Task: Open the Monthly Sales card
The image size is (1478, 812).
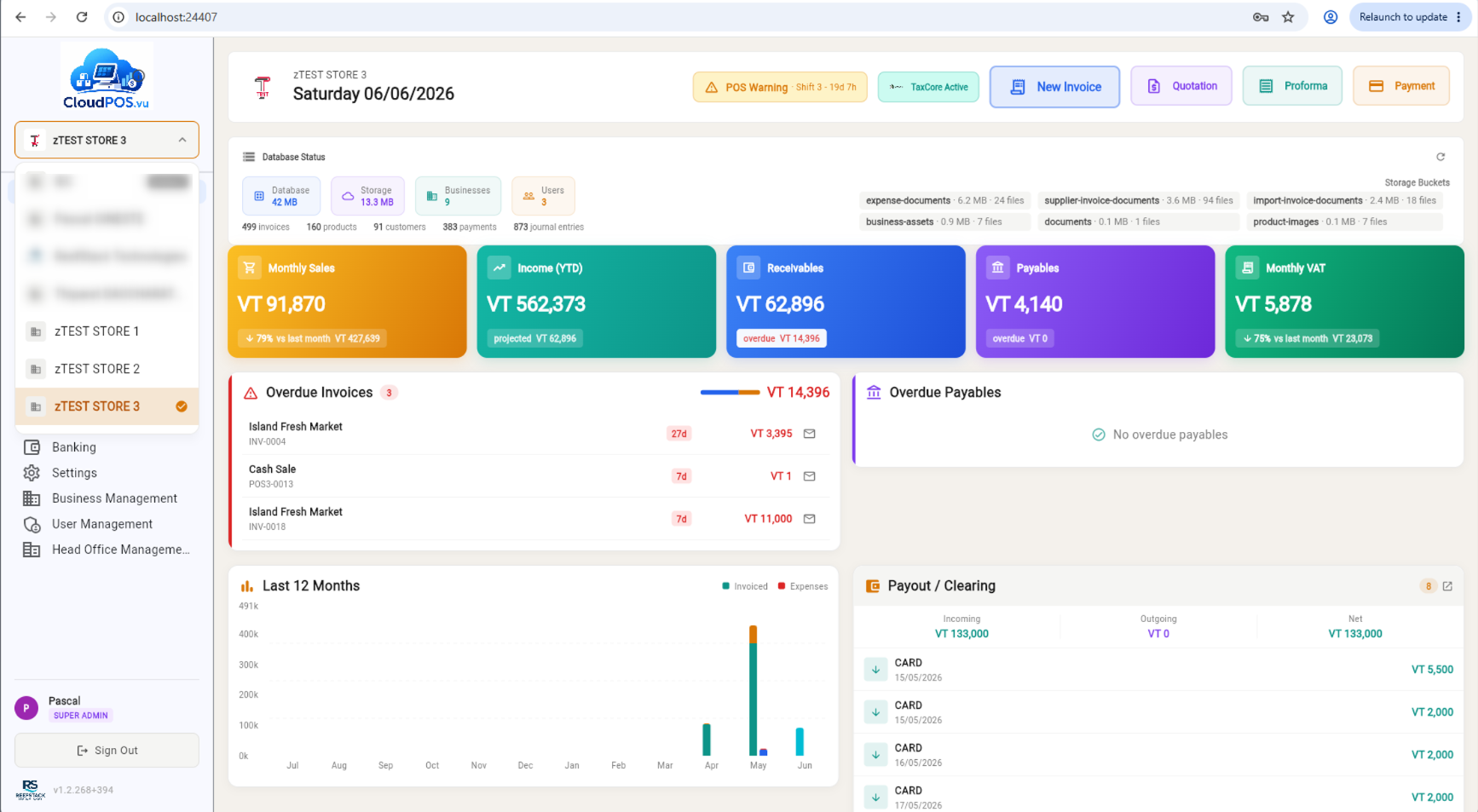Action: click(347, 302)
